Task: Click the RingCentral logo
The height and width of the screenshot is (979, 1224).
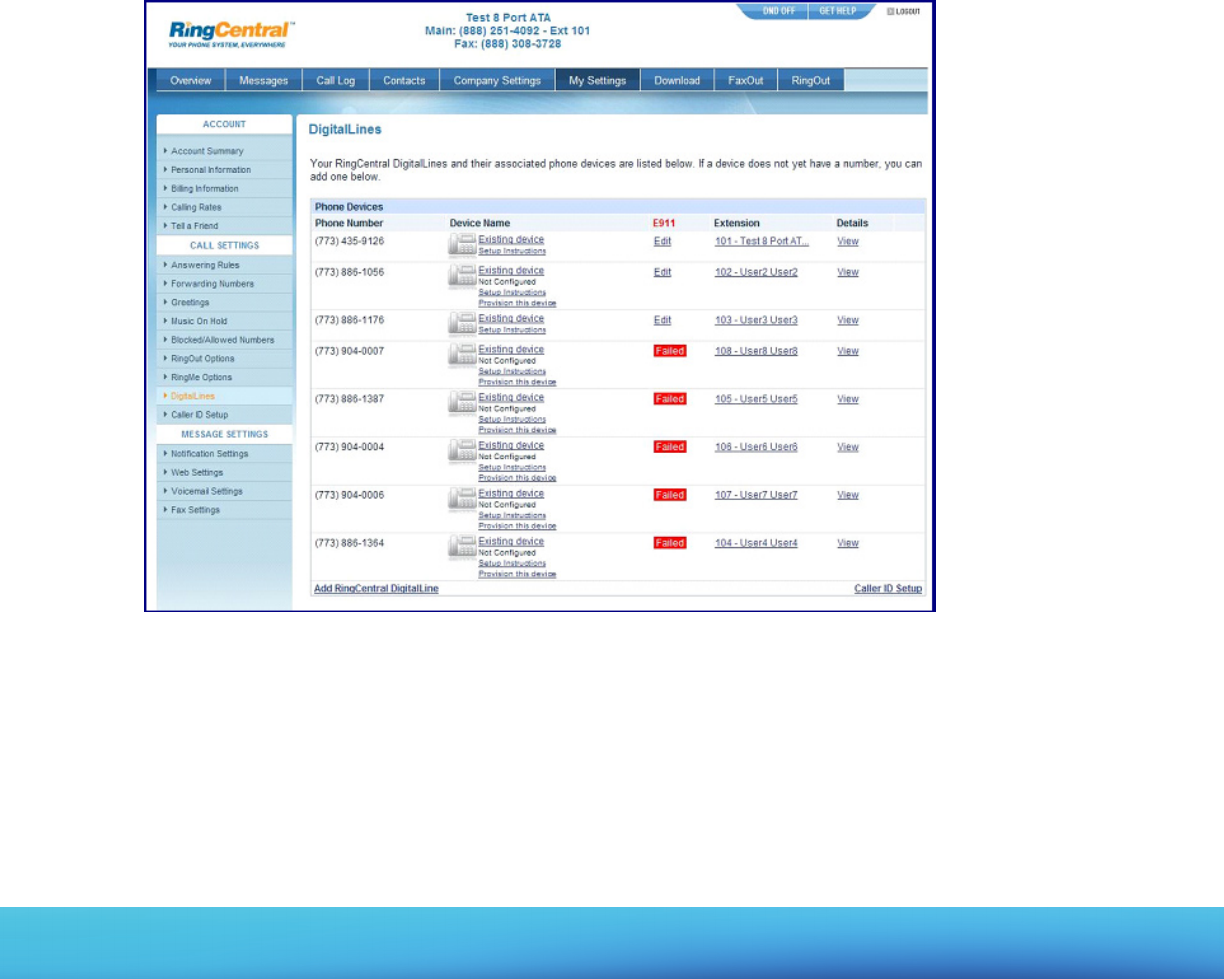Action: pyautogui.click(x=231, y=35)
